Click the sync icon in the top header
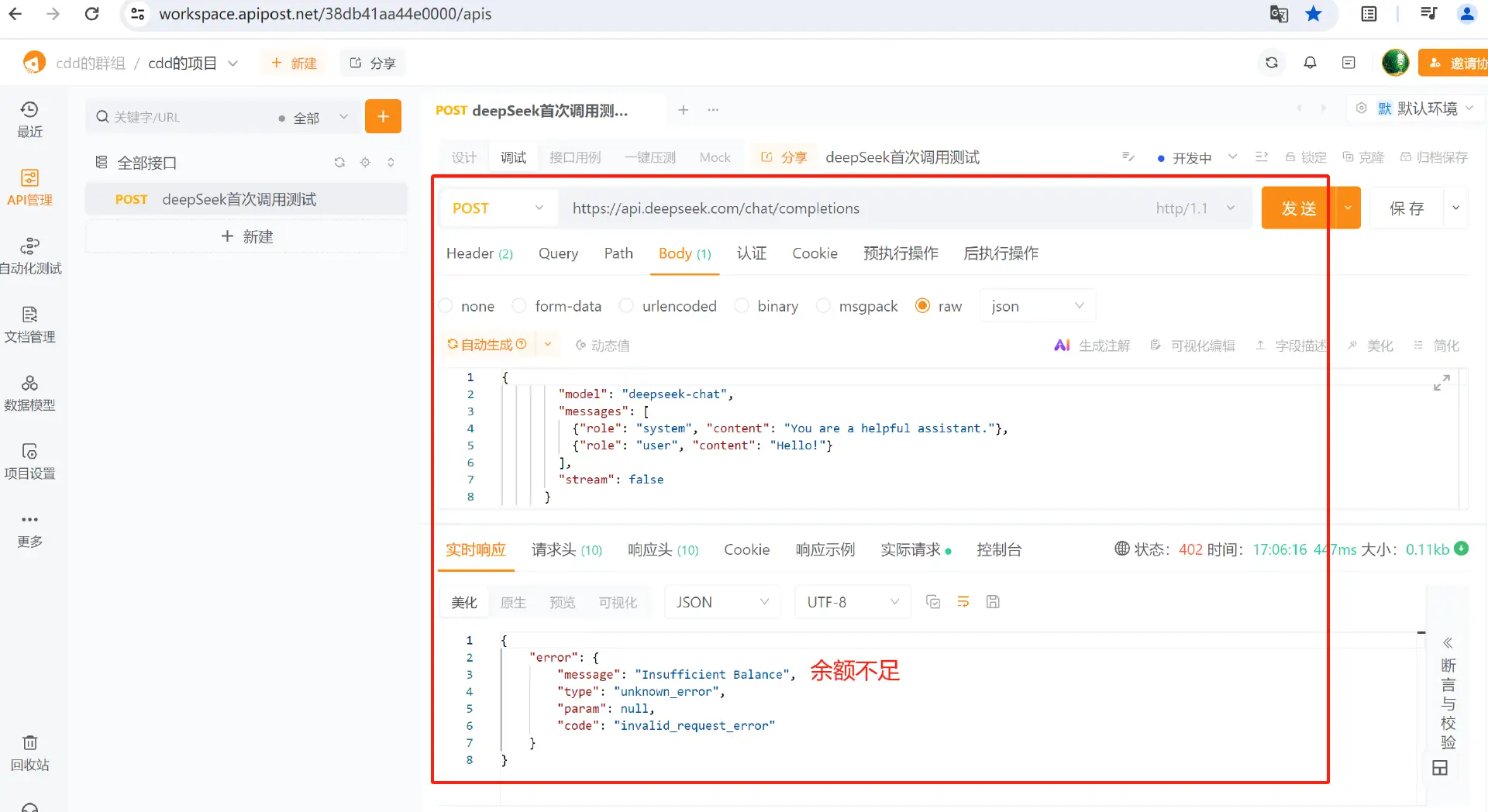The image size is (1488, 812). pos(1272,63)
